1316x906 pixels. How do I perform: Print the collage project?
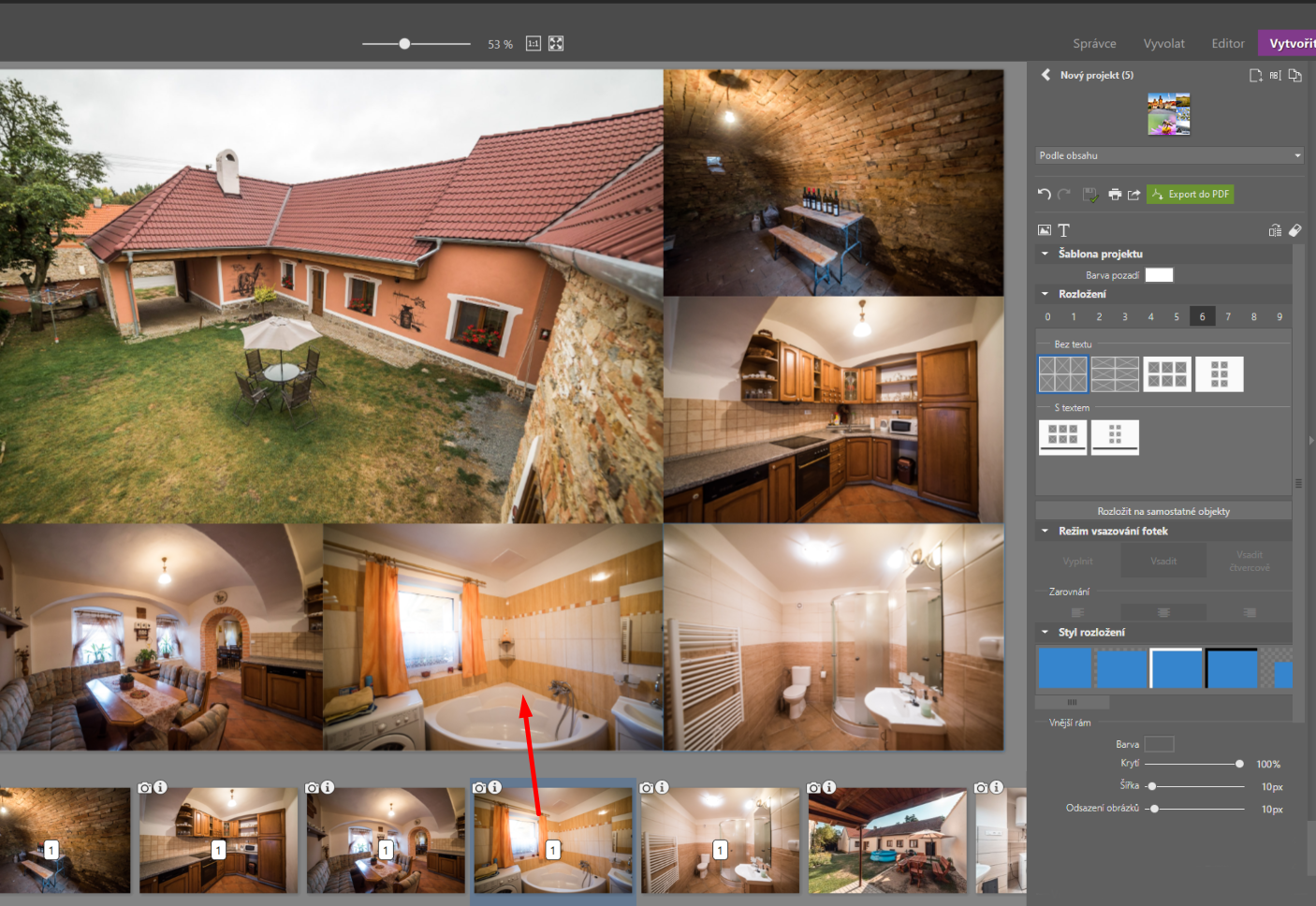tap(1115, 194)
